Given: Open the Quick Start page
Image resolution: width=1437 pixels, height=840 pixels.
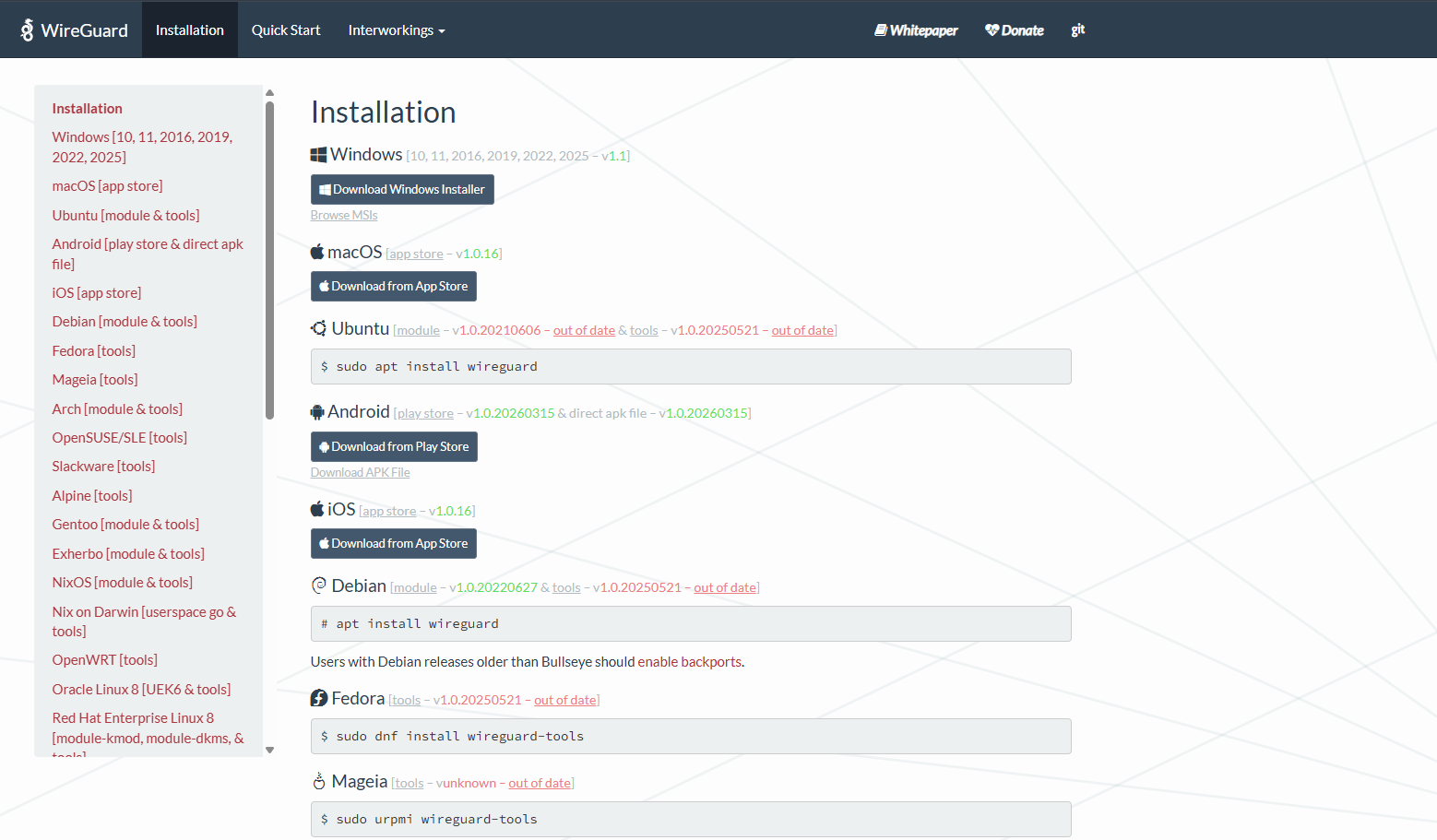Looking at the screenshot, I should pos(286,30).
